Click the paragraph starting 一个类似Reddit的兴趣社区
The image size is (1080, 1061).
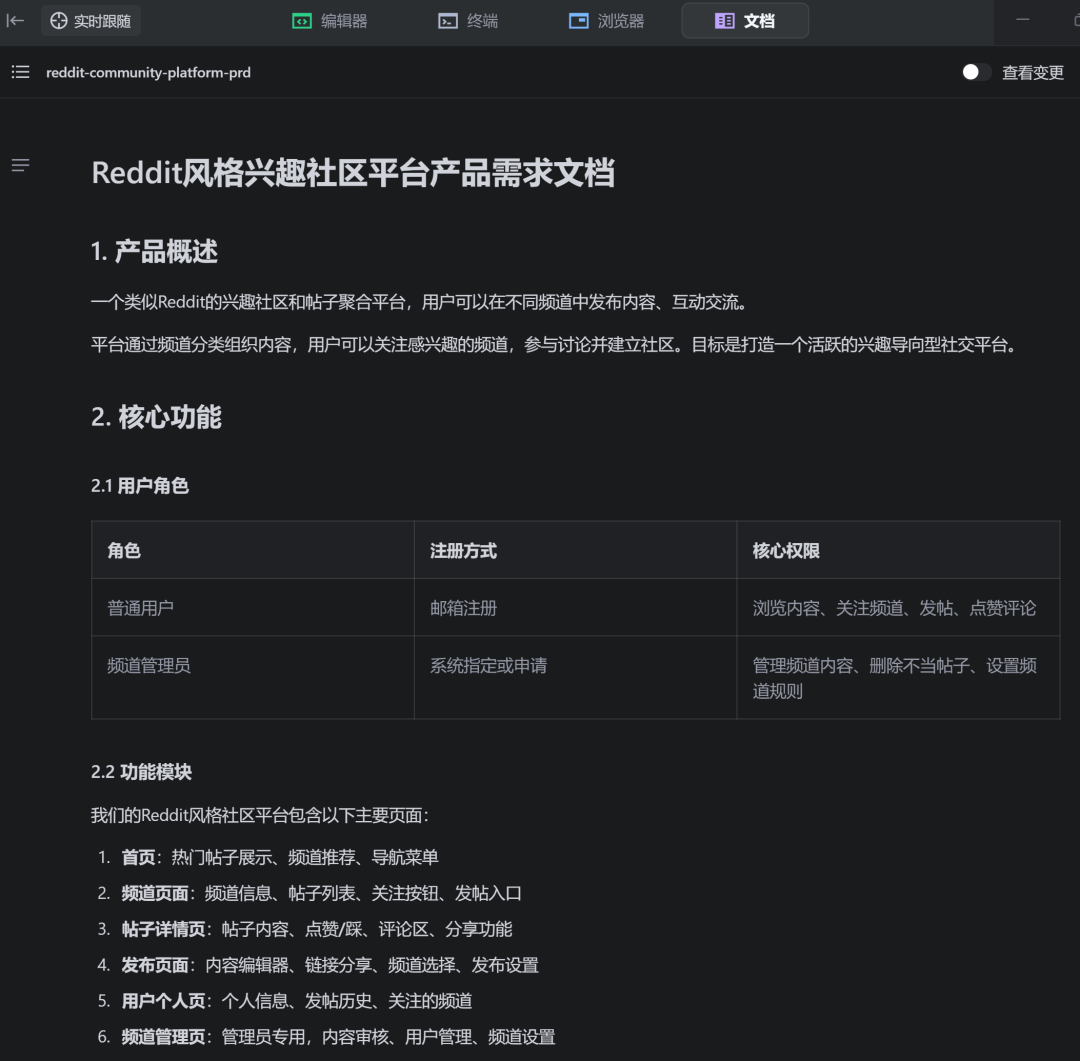419,302
